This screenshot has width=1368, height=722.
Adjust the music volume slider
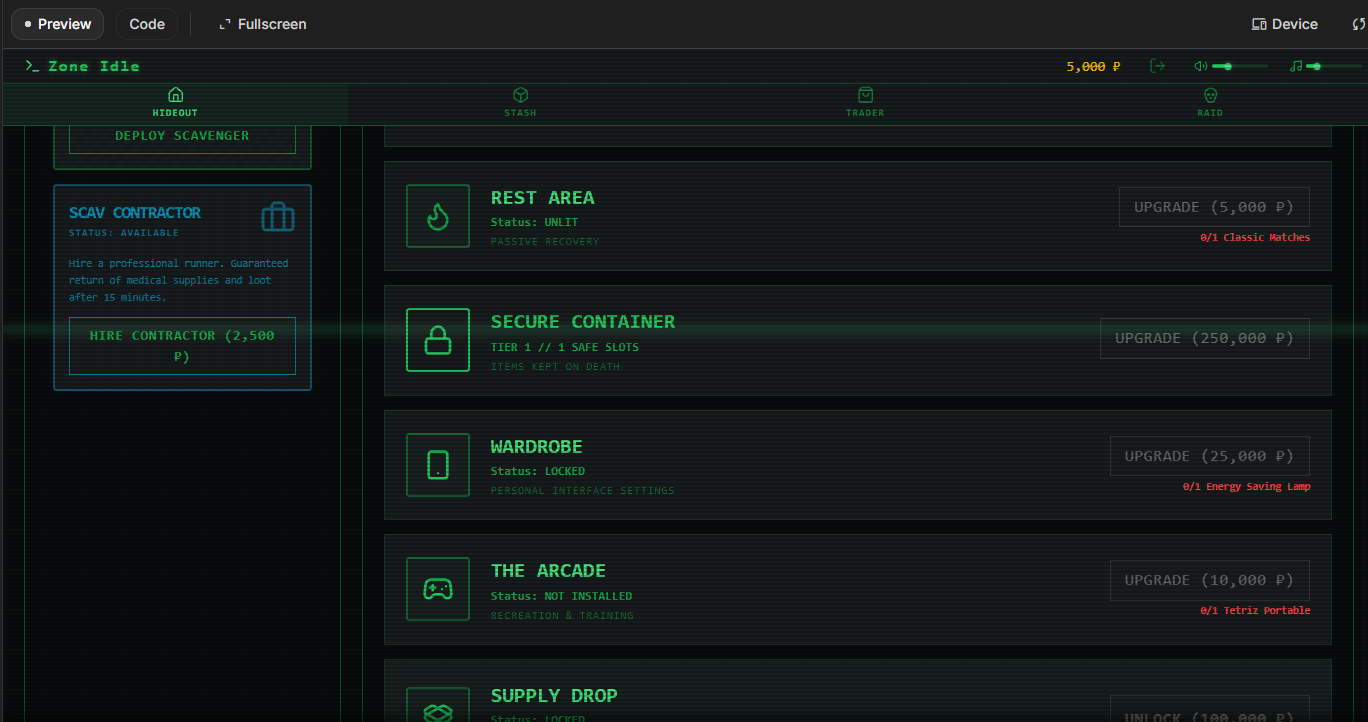tap(1334, 66)
